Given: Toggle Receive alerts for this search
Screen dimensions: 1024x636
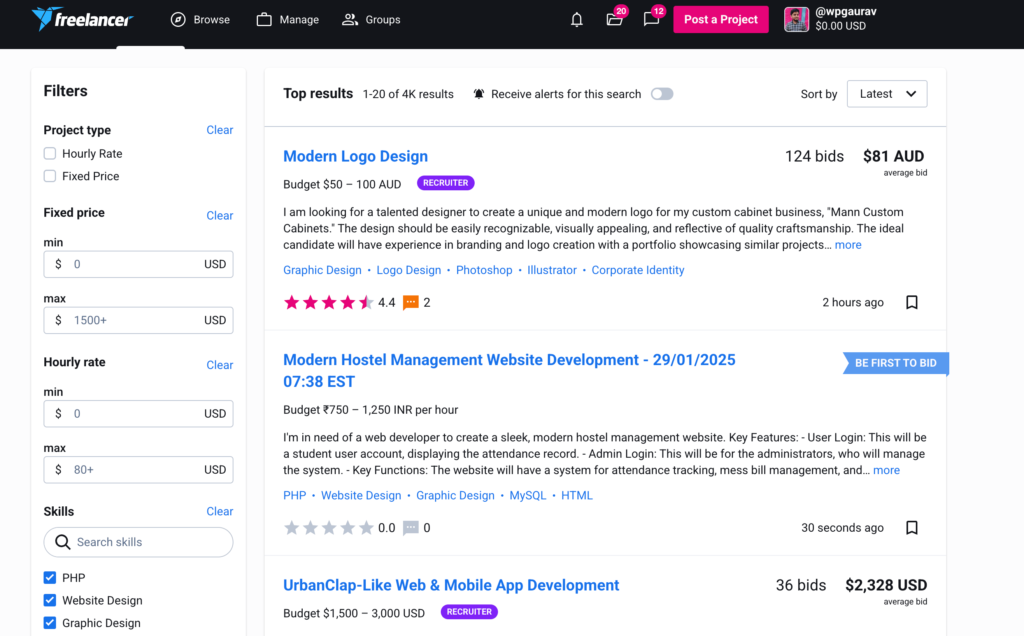Looking at the screenshot, I should click(x=661, y=94).
